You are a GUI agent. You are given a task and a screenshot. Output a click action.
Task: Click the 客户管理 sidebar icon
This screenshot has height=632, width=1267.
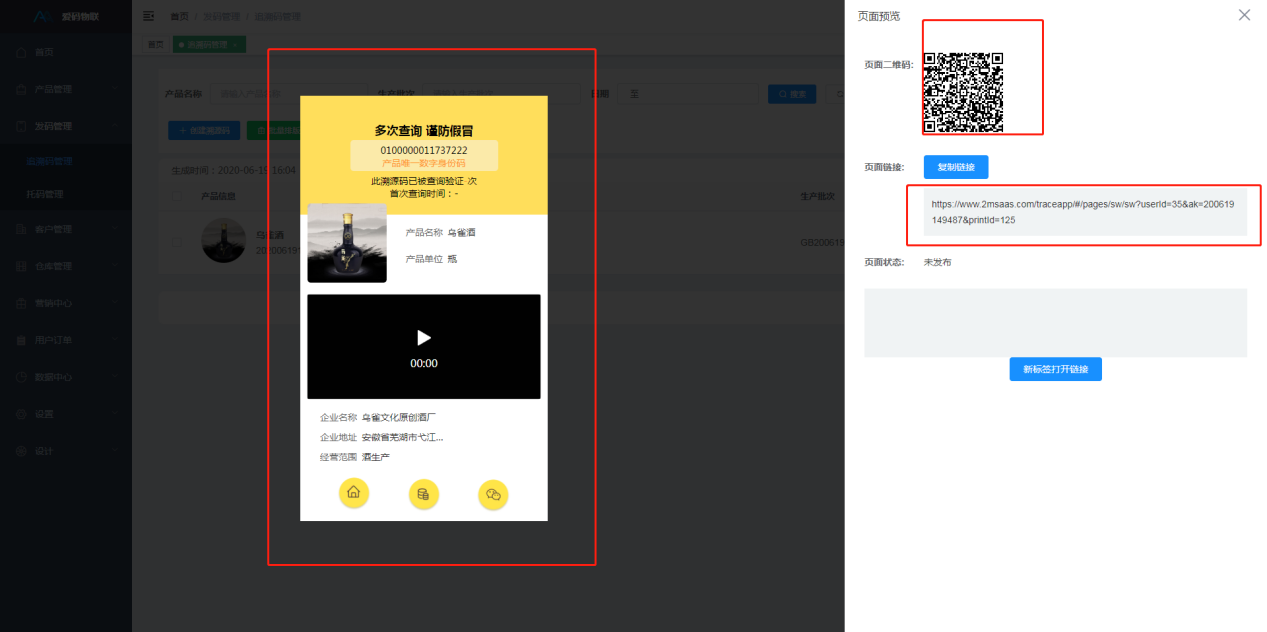[22, 229]
